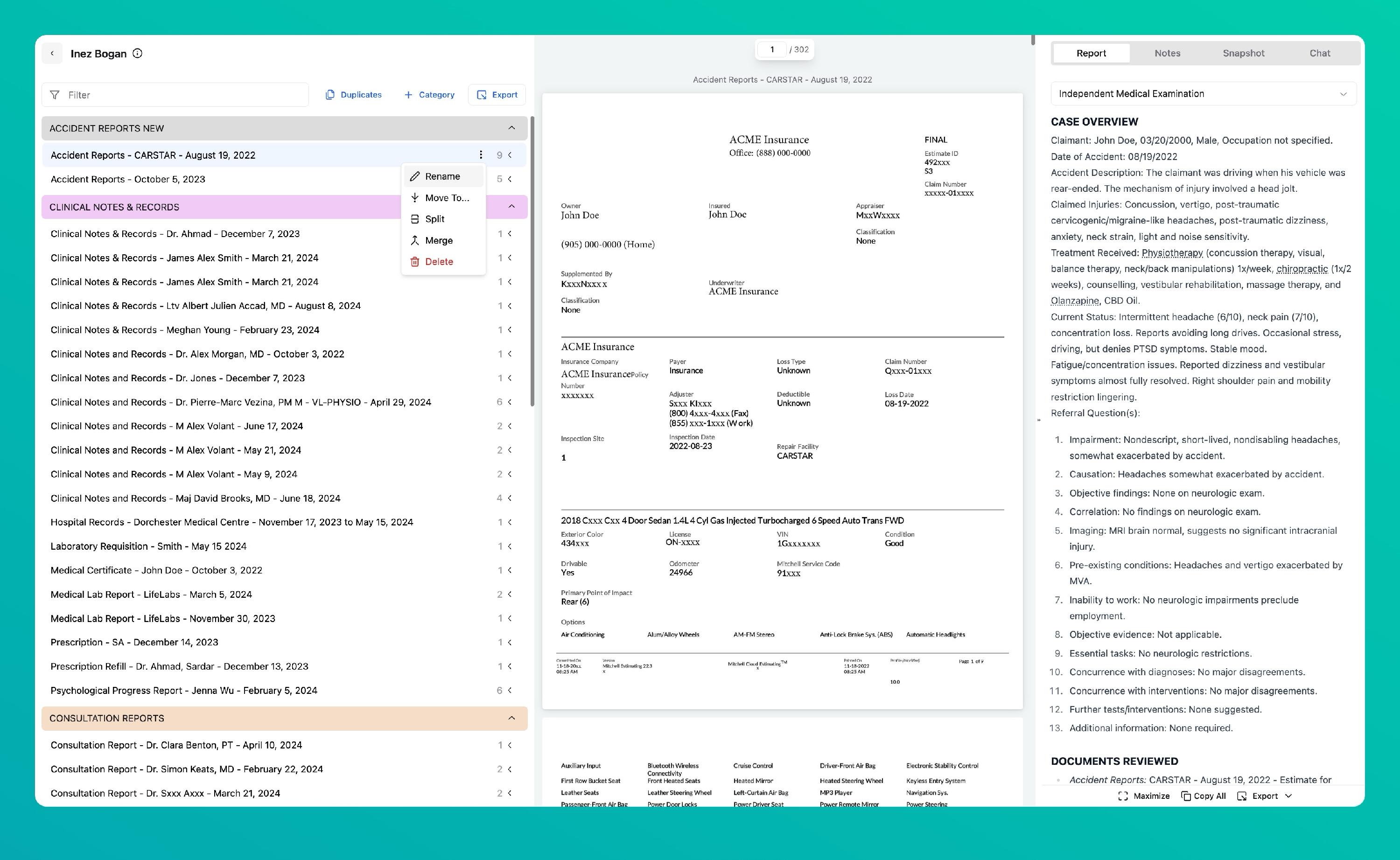
Task: Open the info icon next to Inez Bogan
Action: point(138,54)
